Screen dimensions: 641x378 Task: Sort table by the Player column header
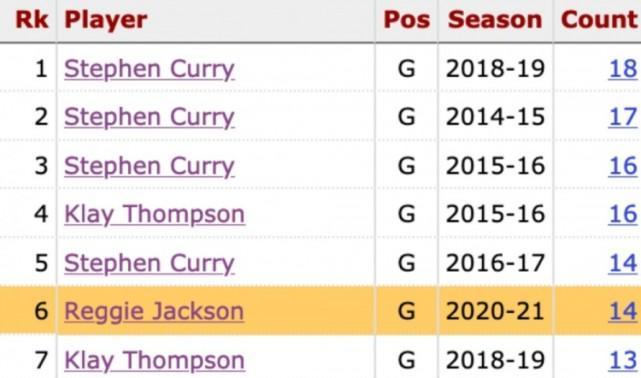click(106, 20)
